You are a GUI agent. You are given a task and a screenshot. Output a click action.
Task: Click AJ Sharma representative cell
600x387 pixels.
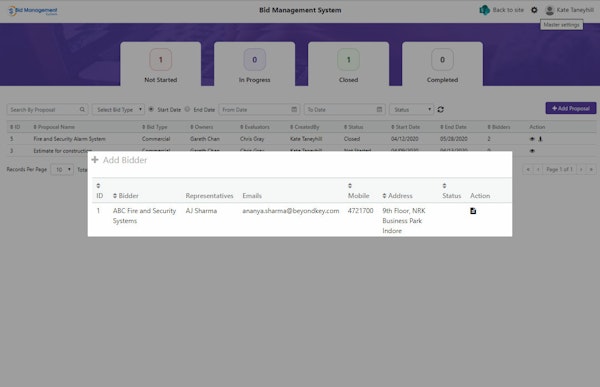click(x=201, y=211)
